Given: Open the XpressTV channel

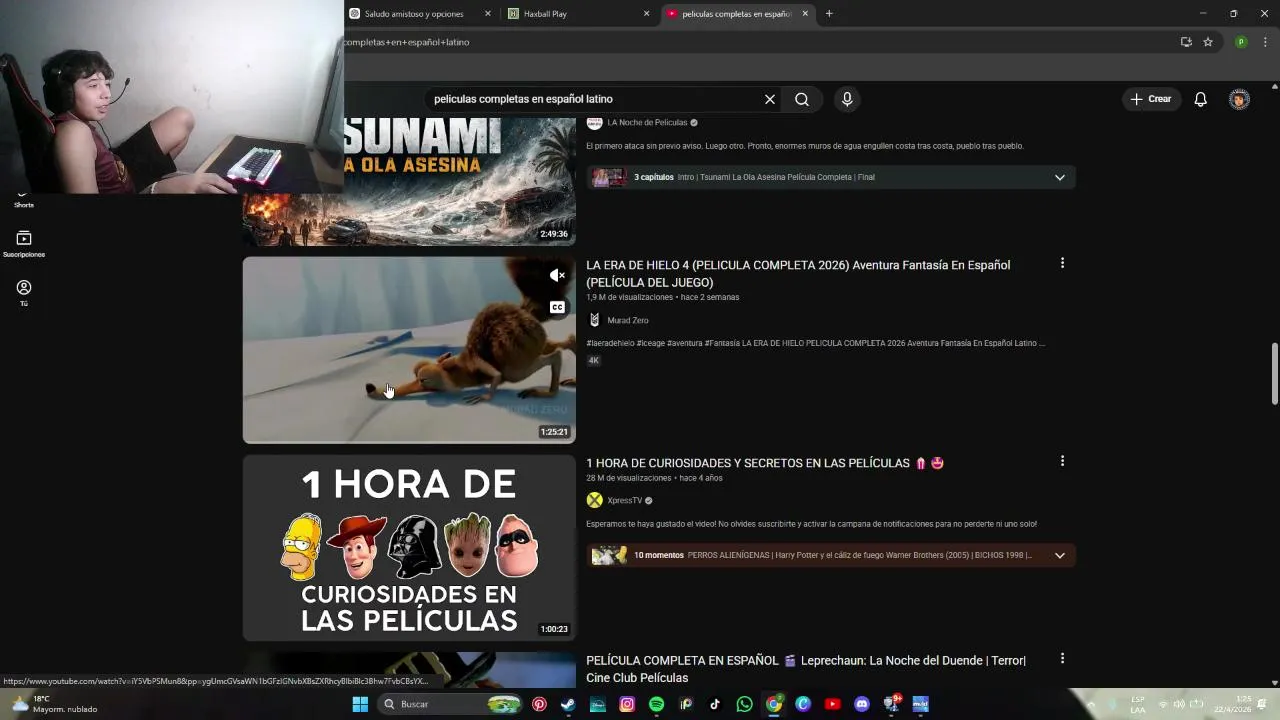Looking at the screenshot, I should (x=625, y=500).
